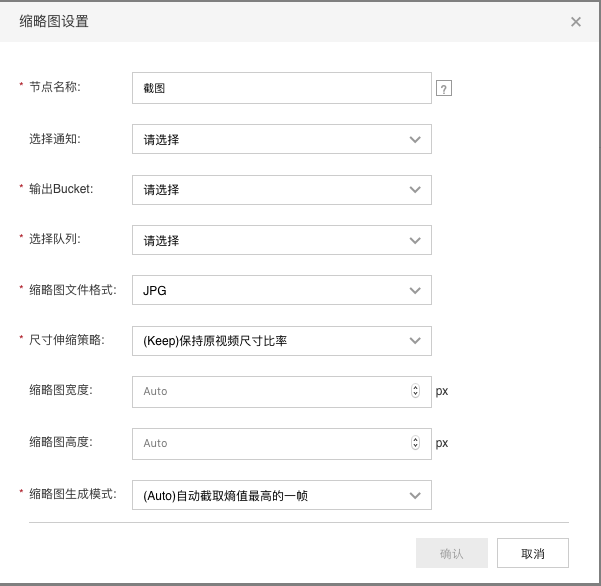The image size is (601, 586).
Task: Click the 节点名称 text field
Action: (x=282, y=88)
